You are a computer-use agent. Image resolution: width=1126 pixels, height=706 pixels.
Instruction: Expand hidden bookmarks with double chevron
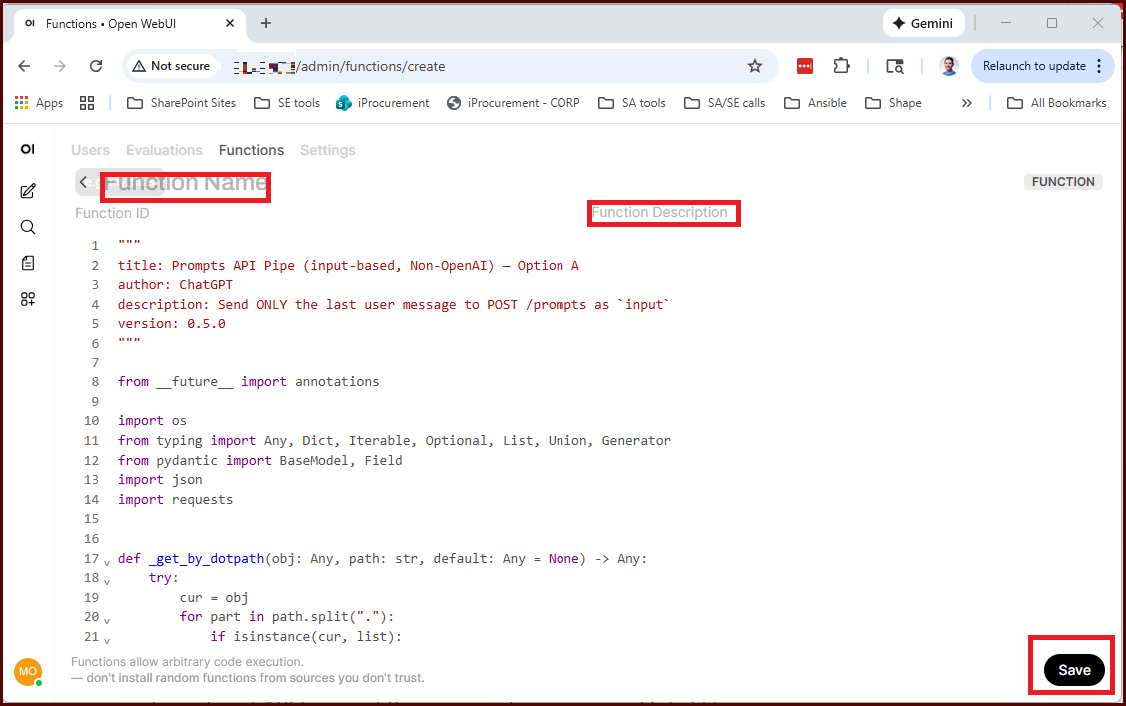coord(966,103)
